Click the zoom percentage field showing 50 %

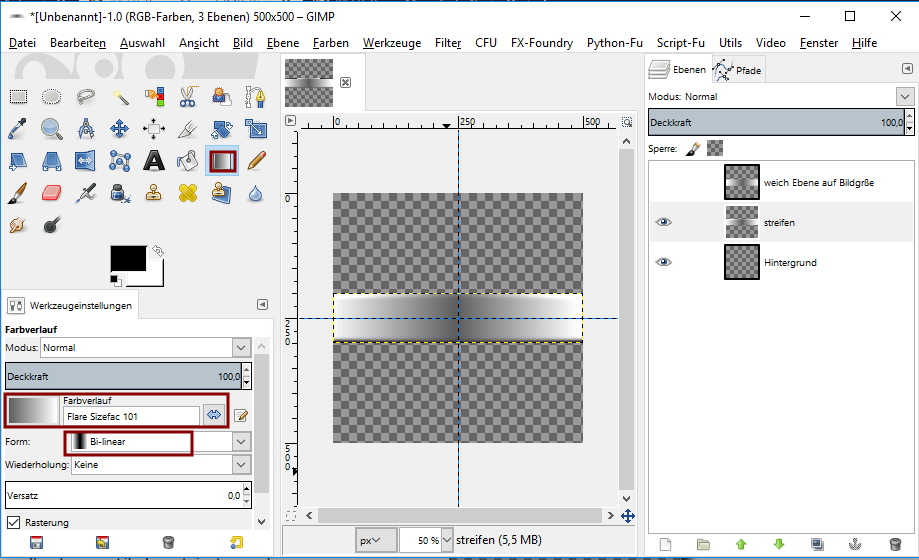point(420,540)
